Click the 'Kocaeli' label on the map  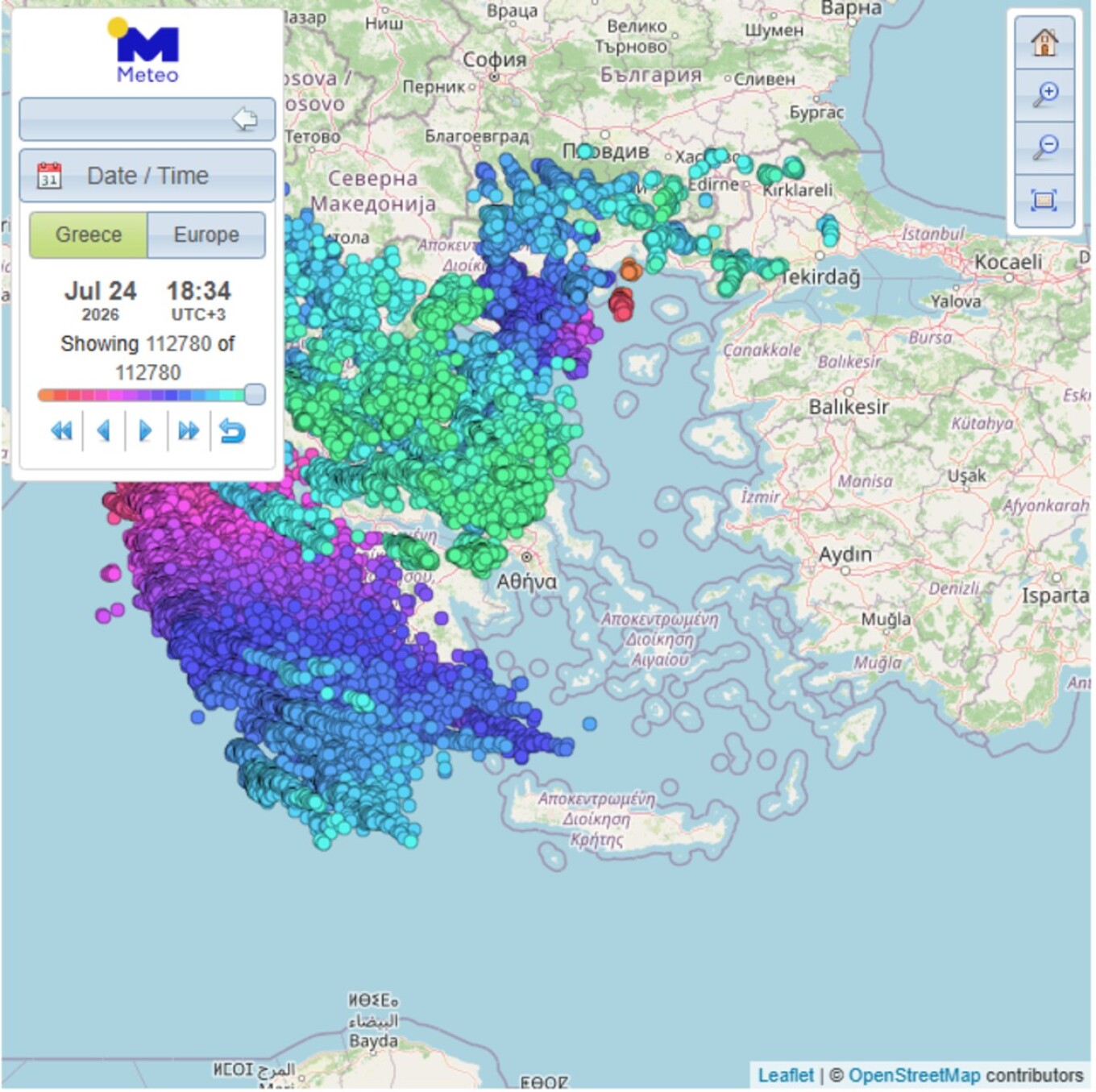1008,262
